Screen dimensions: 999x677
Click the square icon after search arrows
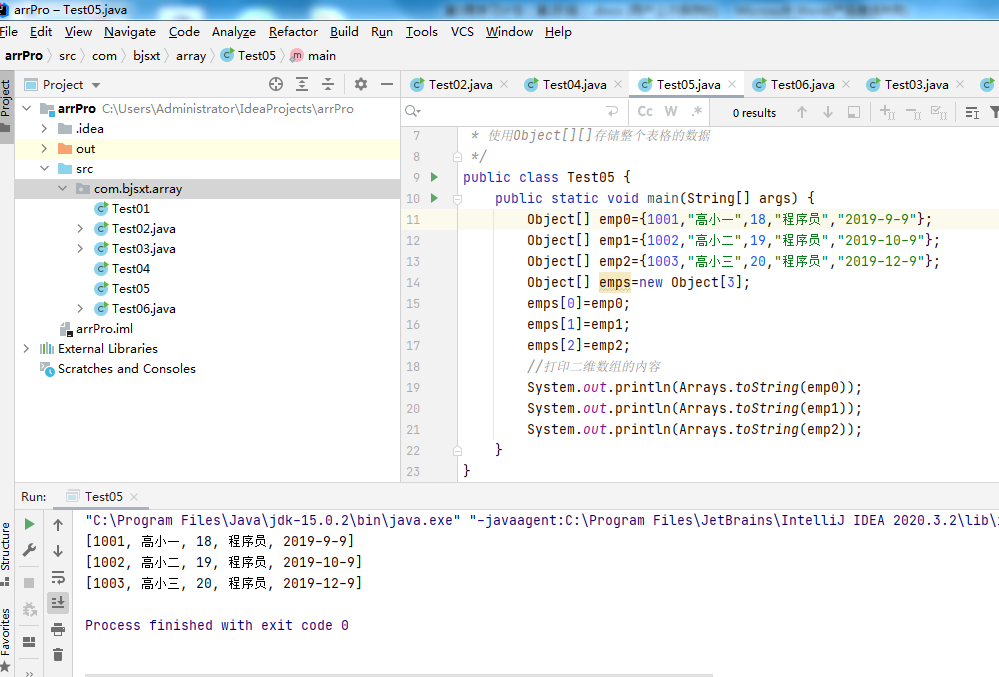pyautogui.click(x=854, y=112)
